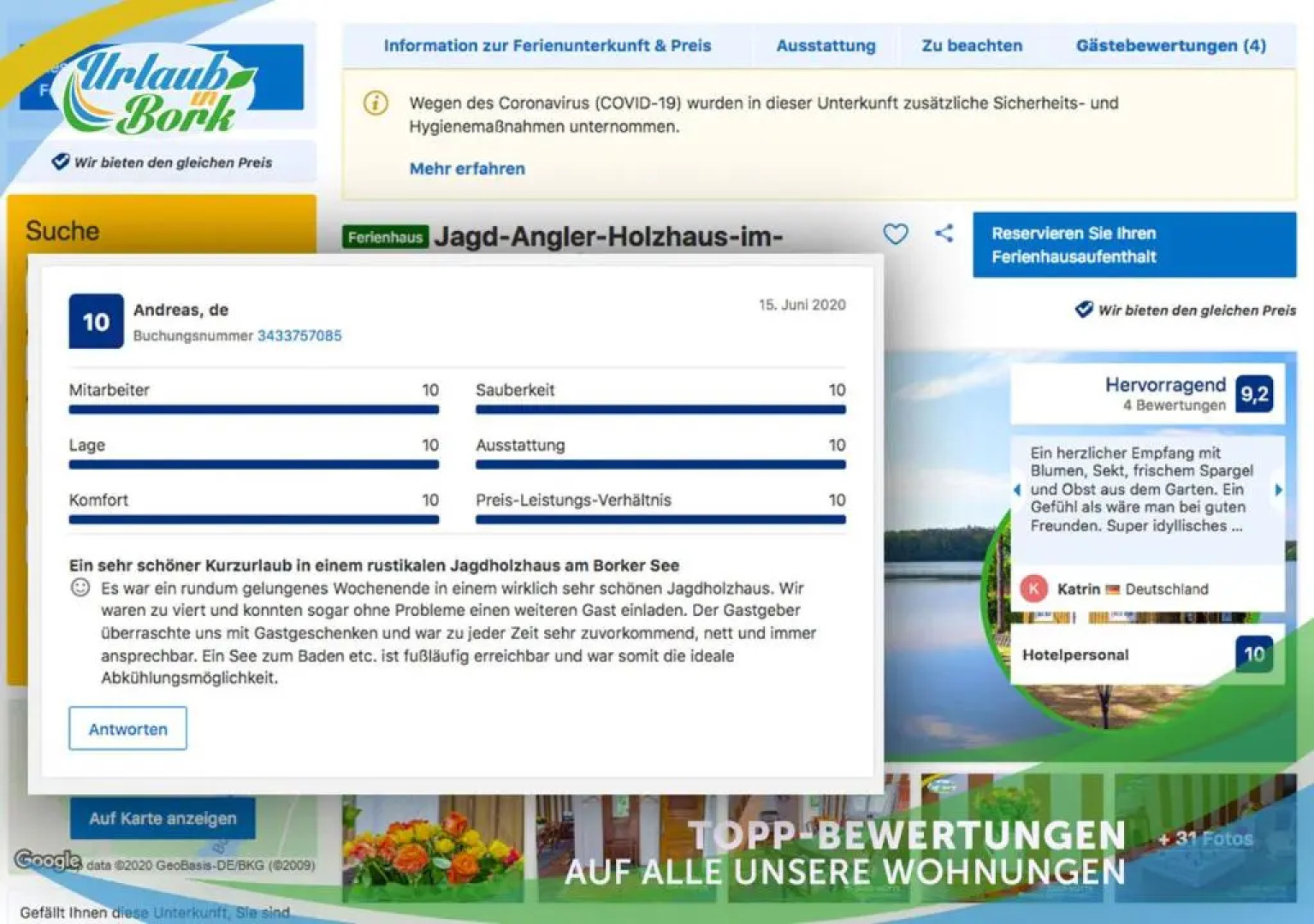Screen dimensions: 1314x924
Task: Click the German flag next to Katrin
Action: [1113, 589]
